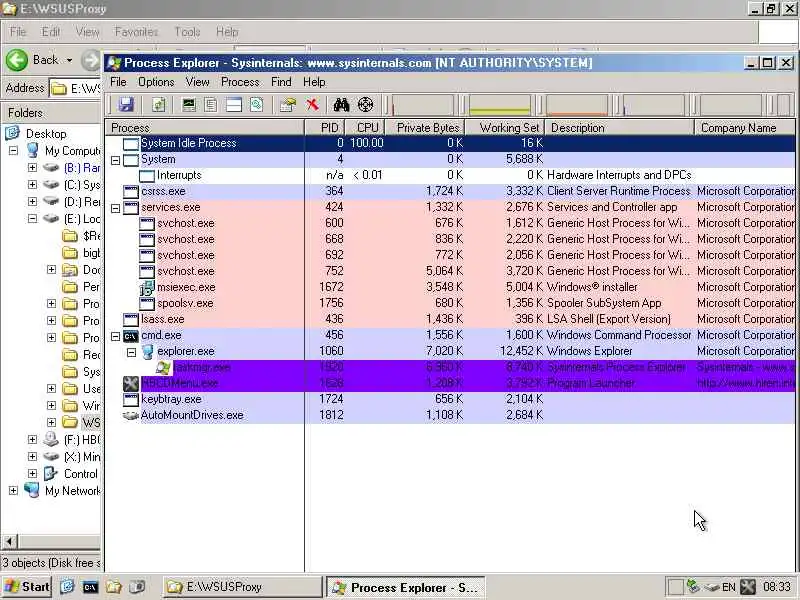
Task: Select the csrss.exe process row
Action: point(450,191)
